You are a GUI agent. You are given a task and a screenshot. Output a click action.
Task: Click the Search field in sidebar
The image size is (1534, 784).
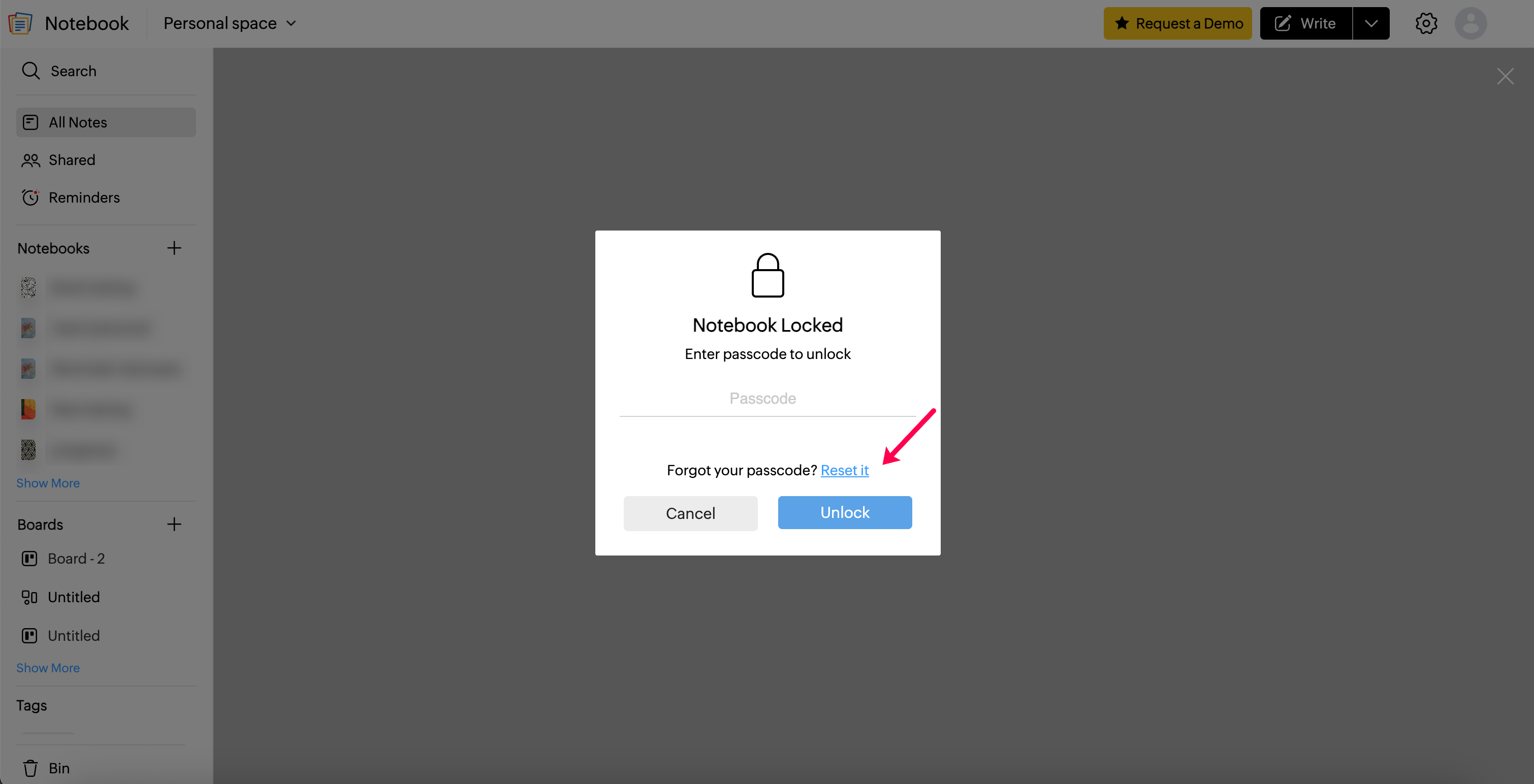click(106, 71)
